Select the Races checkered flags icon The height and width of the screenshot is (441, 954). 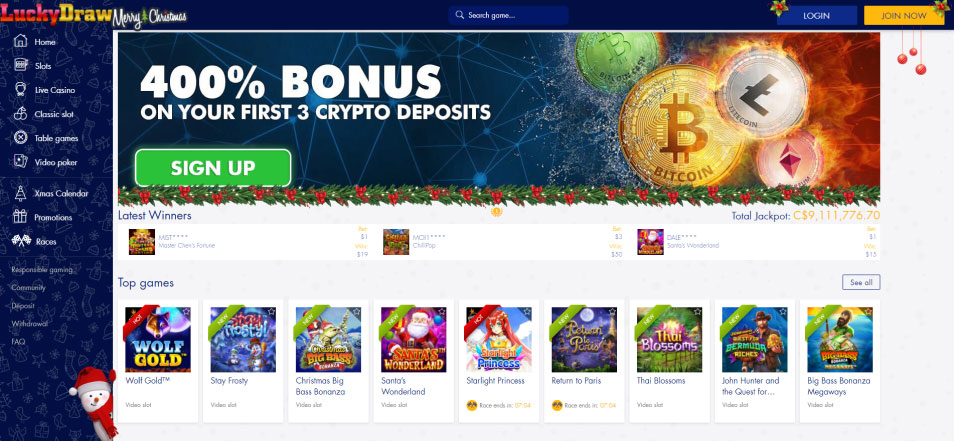click(x=21, y=241)
